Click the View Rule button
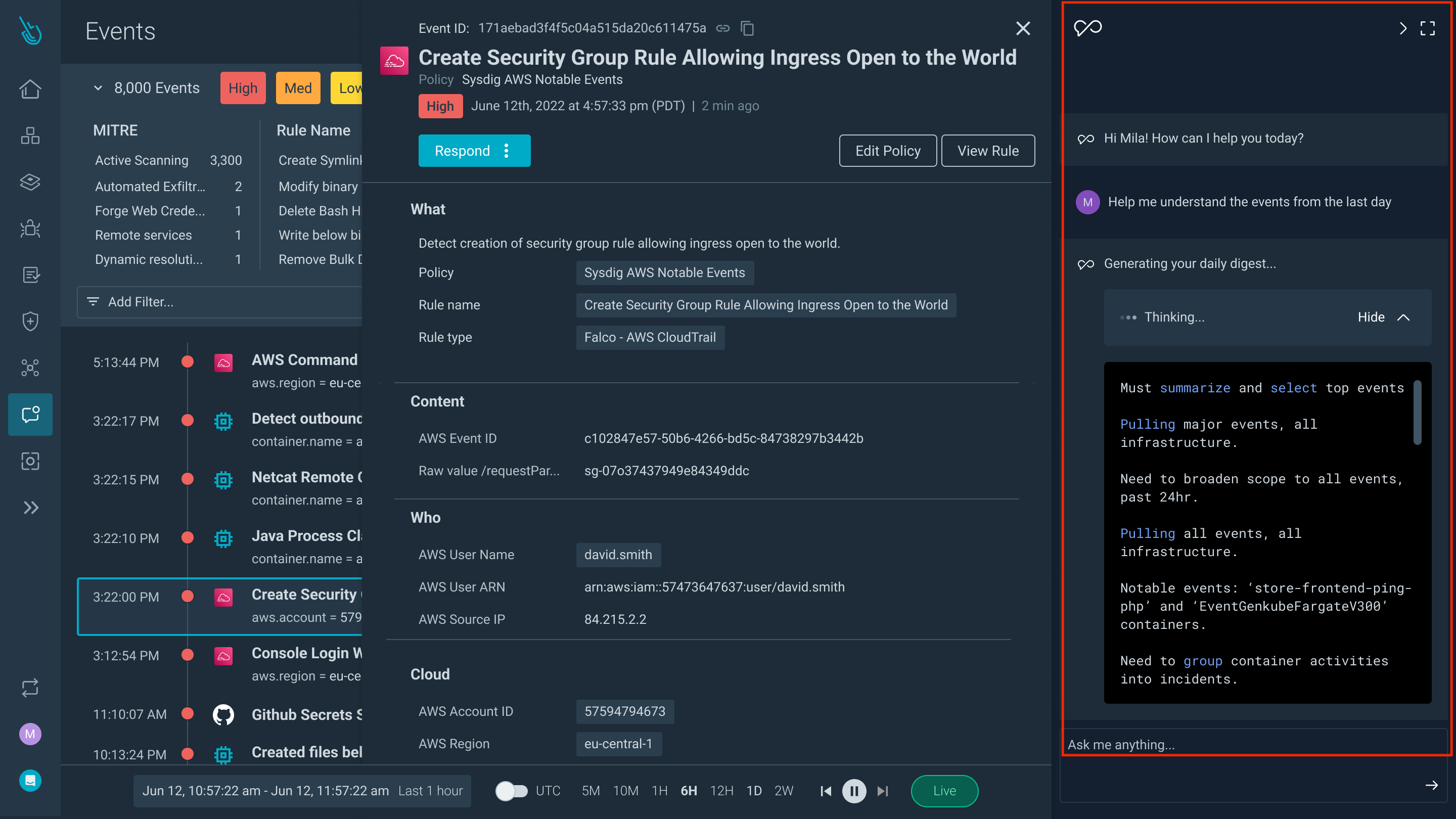 pyautogui.click(x=987, y=151)
